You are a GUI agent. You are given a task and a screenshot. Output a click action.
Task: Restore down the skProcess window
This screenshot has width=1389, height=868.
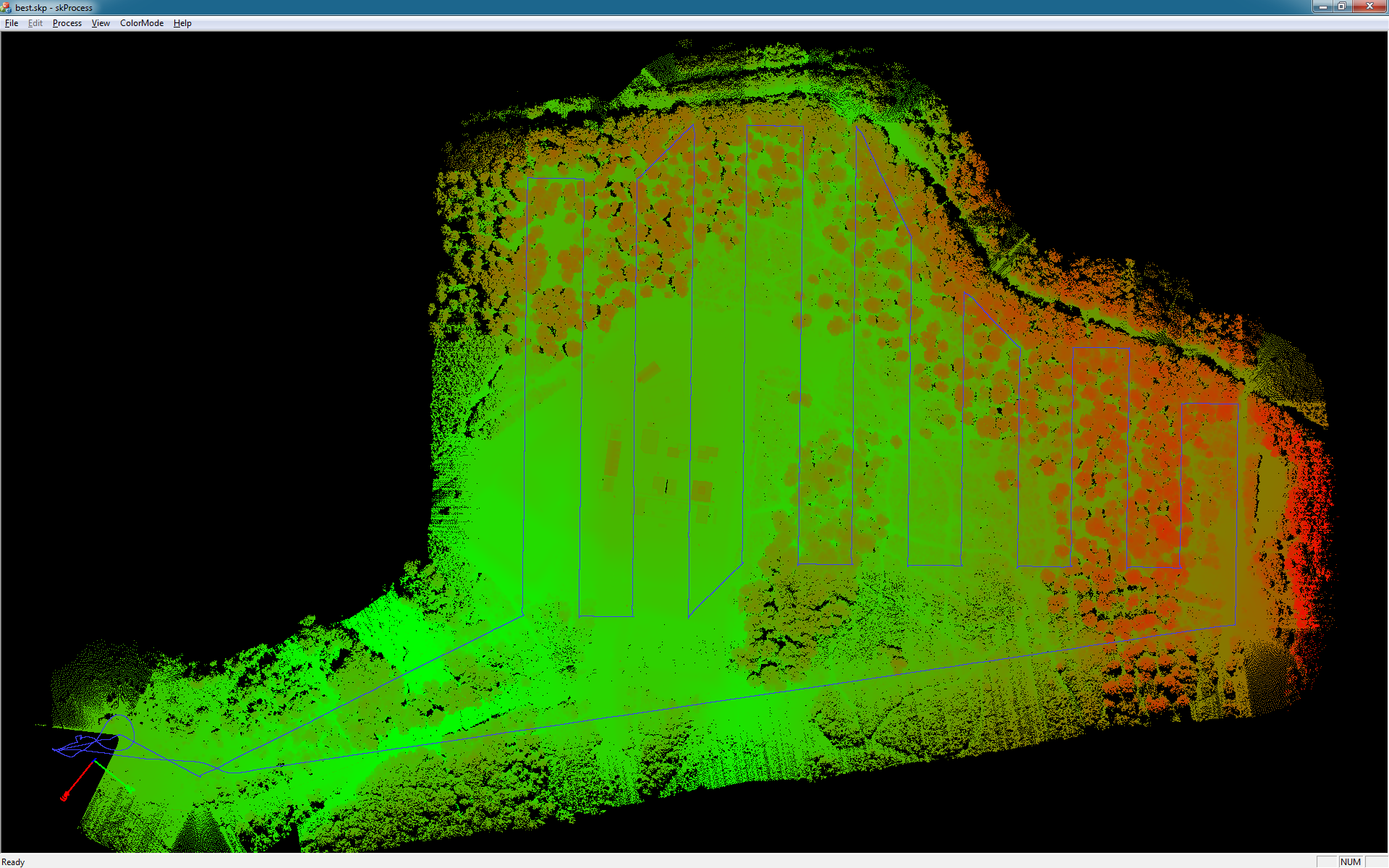1342,7
